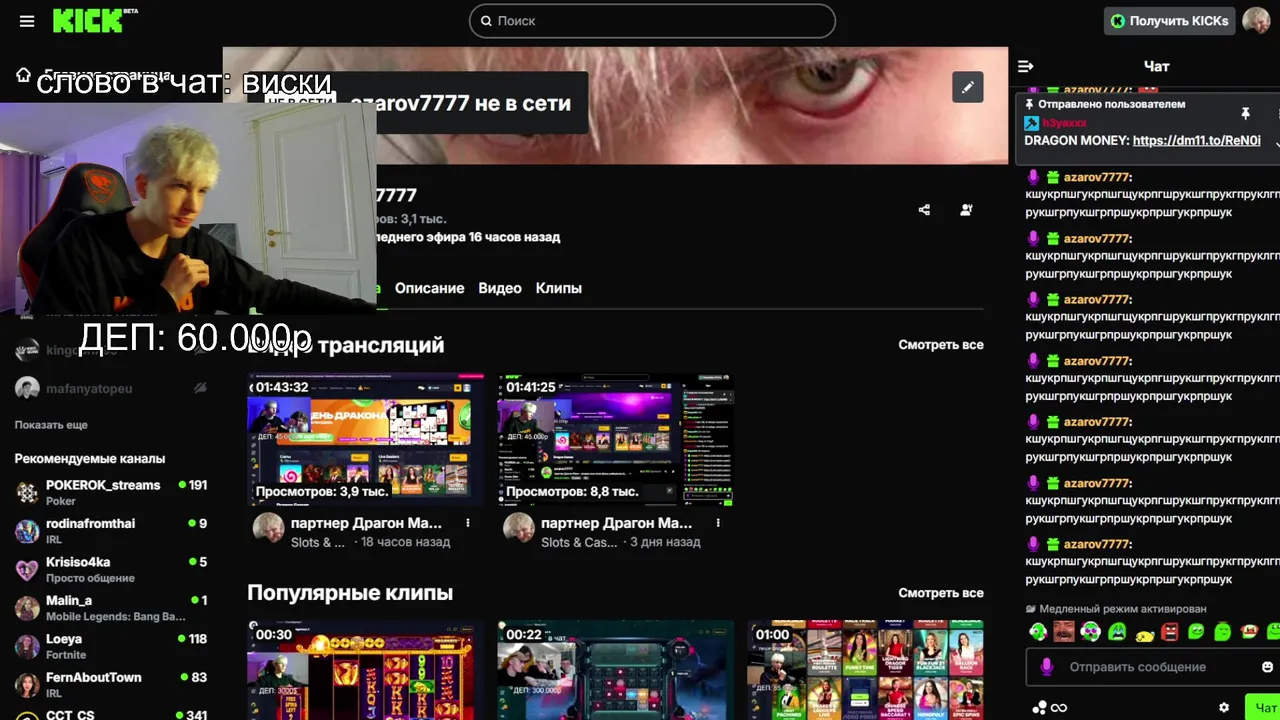Switch to the Клипы tab

tap(558, 288)
